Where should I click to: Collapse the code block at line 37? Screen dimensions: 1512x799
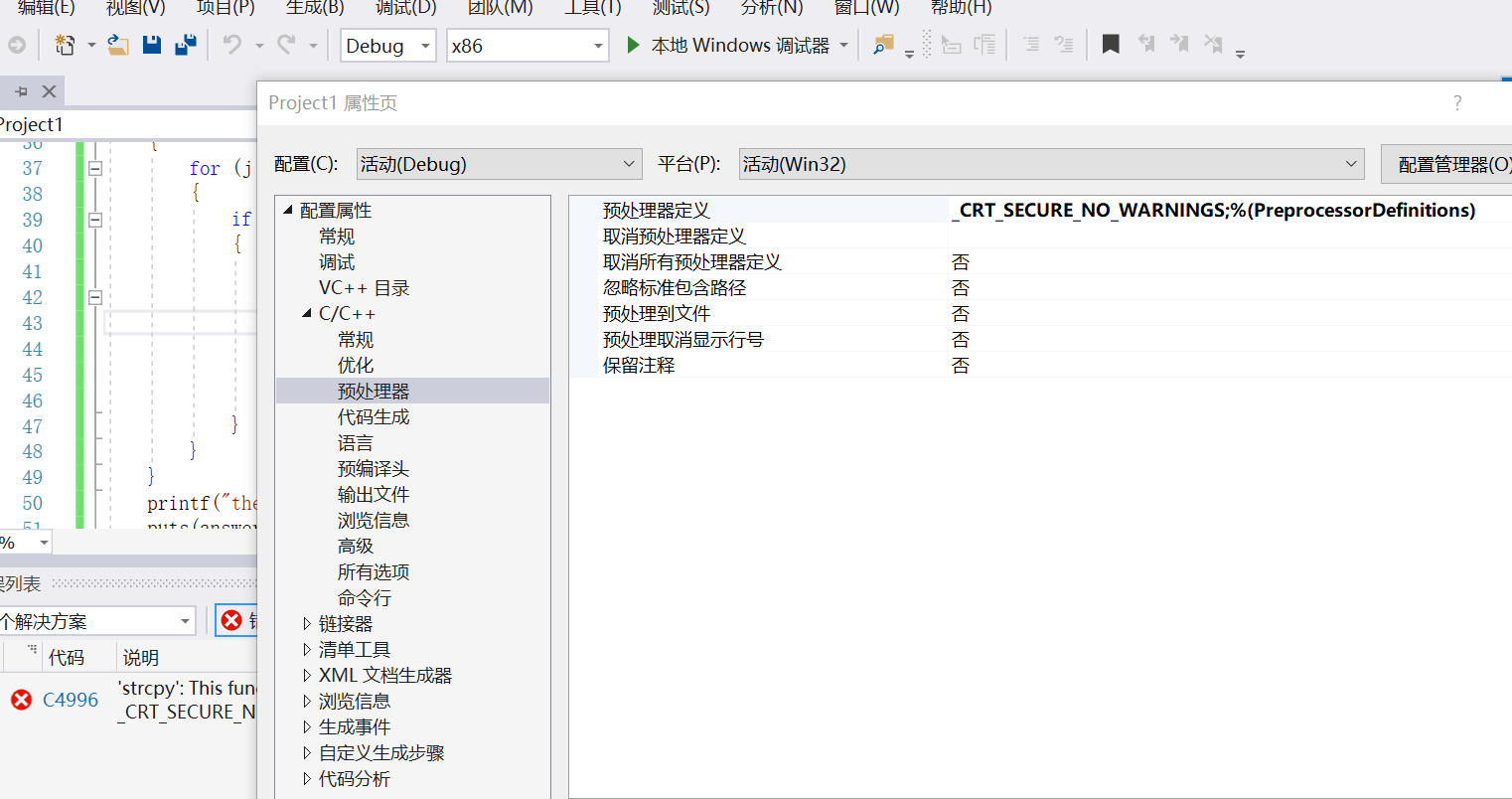pos(94,168)
